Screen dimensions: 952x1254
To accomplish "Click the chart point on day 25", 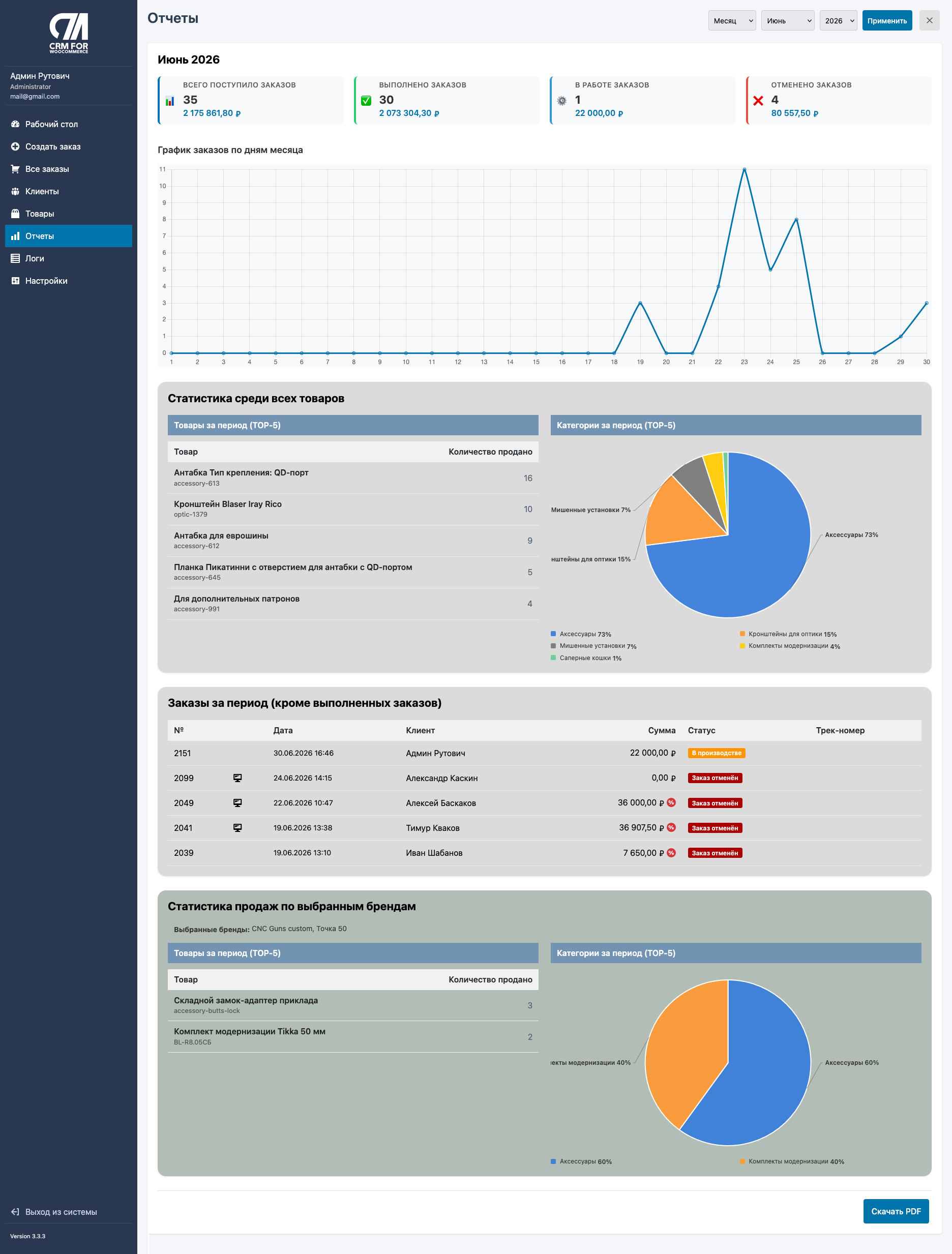I will pyautogui.click(x=796, y=219).
